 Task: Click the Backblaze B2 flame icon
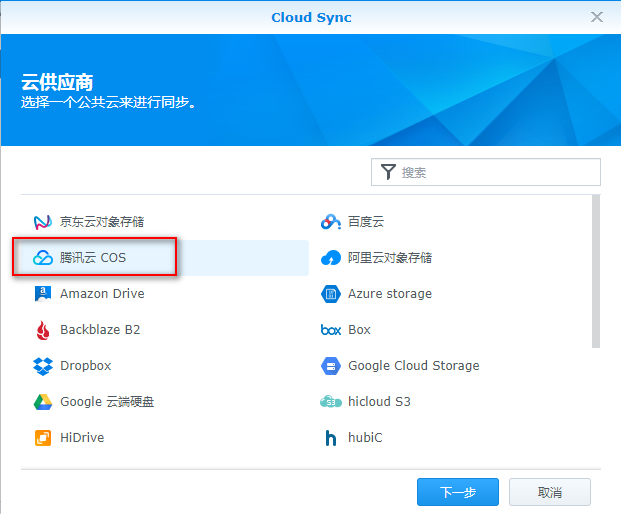pyautogui.click(x=42, y=330)
